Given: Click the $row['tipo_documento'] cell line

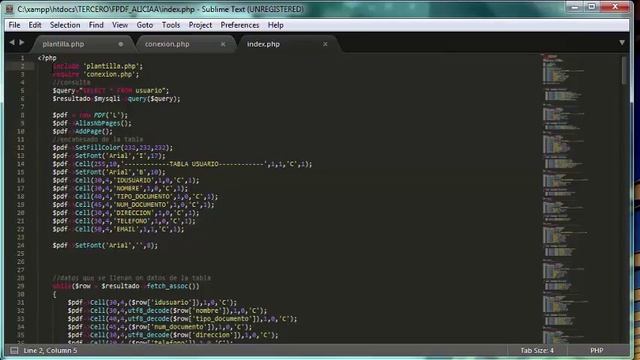Looking at the screenshot, I should pos(182,319).
